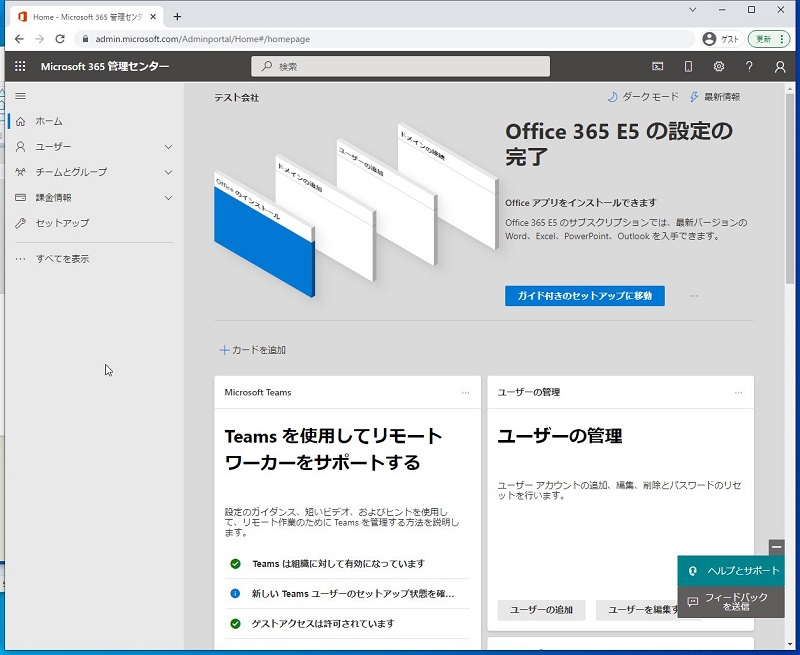Screen dimensions: 800x655
Task: Open 最新情報 what's new link
Action: [714, 97]
